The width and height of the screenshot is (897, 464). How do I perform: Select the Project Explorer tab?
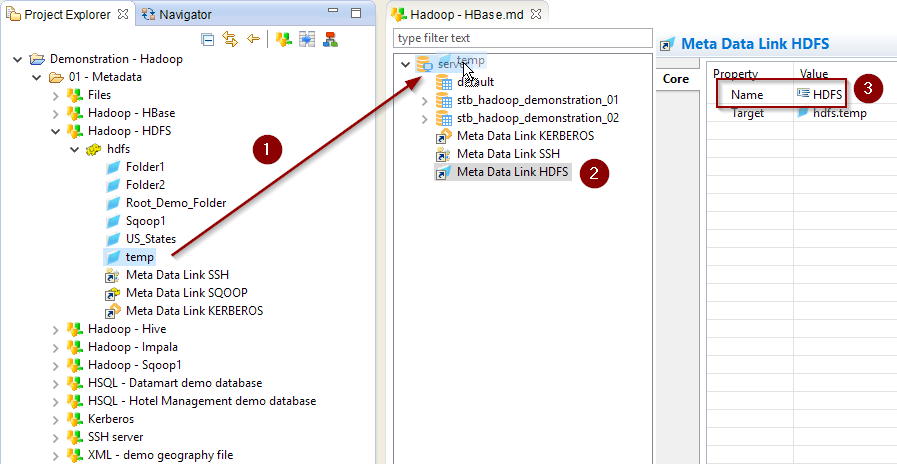66,15
